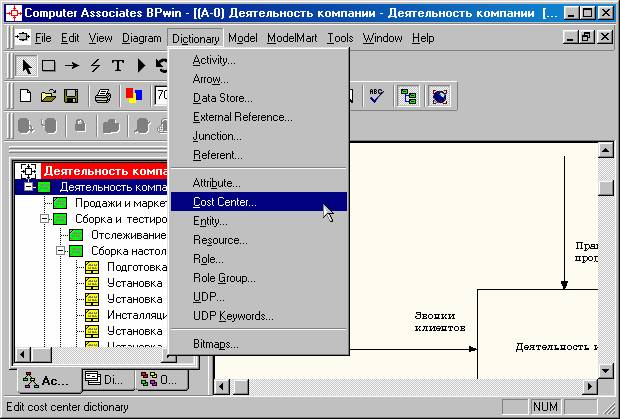620x419 pixels.
Task: Choose Arrow... dictionary entry
Action: [x=259, y=79]
